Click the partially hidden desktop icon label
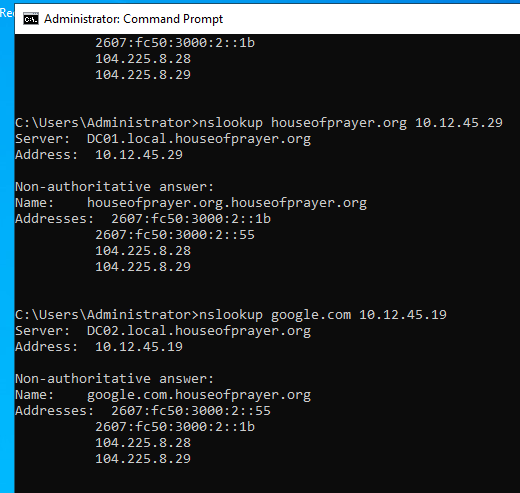The width and height of the screenshot is (520, 493). [x=7, y=13]
